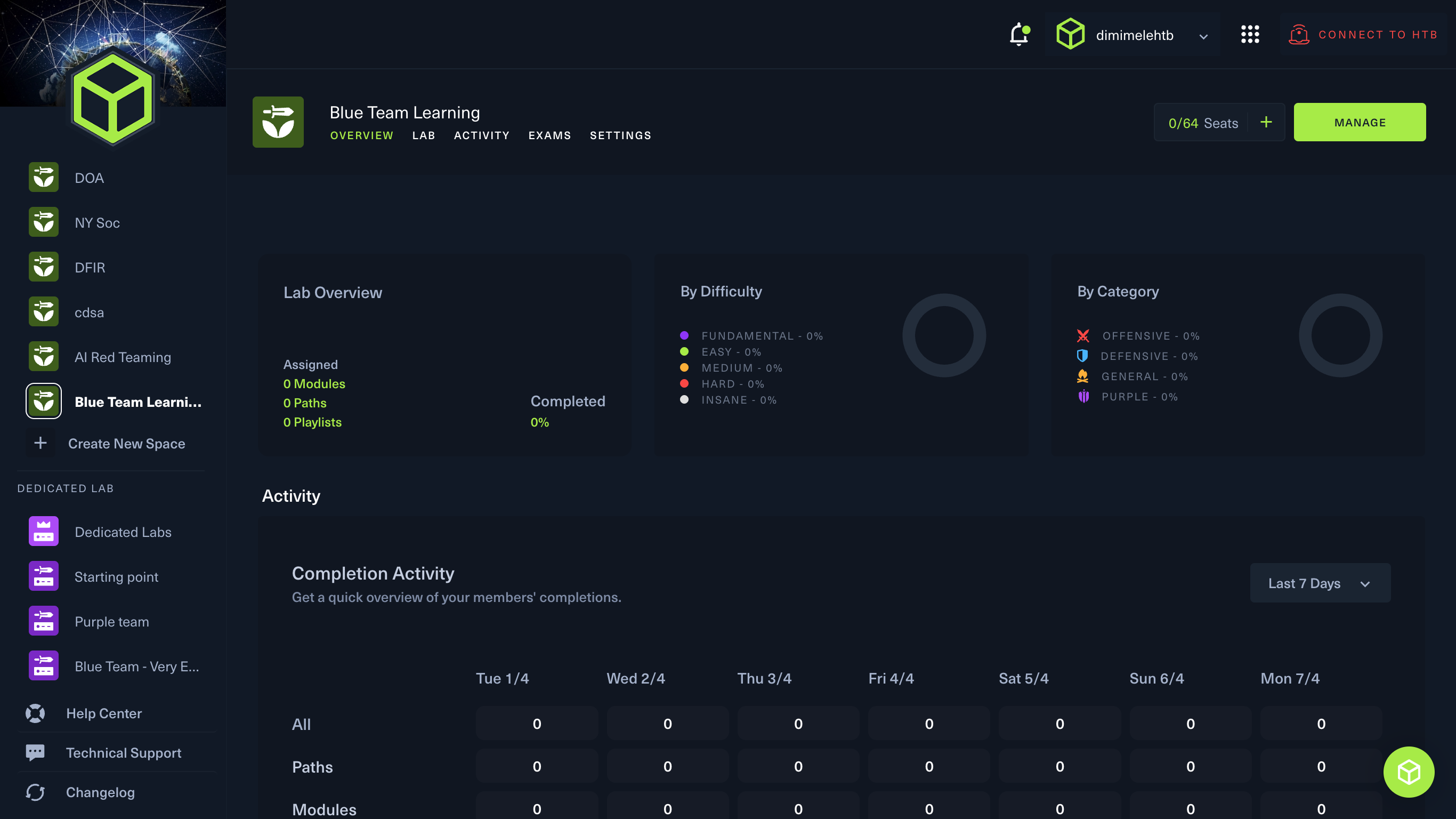Click the Changelog refresh icon

click(x=35, y=792)
